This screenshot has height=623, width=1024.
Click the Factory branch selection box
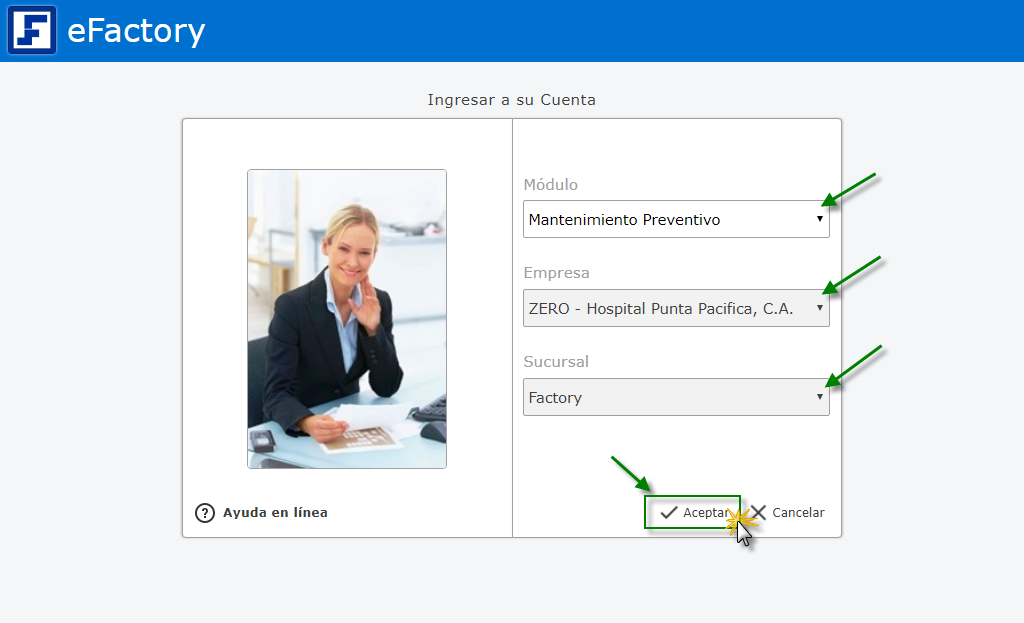[665, 398]
